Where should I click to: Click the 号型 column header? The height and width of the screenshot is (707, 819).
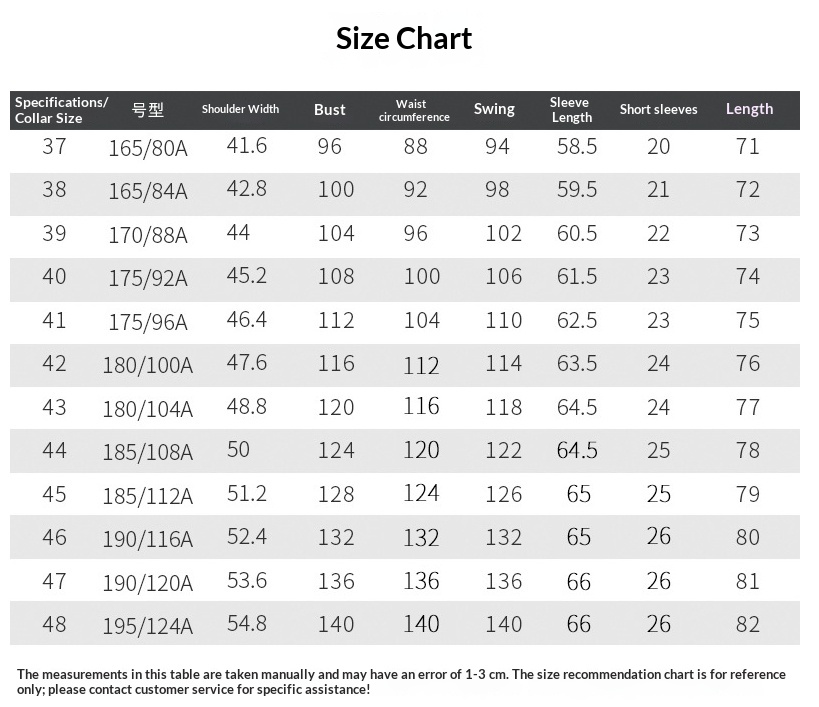[x=147, y=110]
